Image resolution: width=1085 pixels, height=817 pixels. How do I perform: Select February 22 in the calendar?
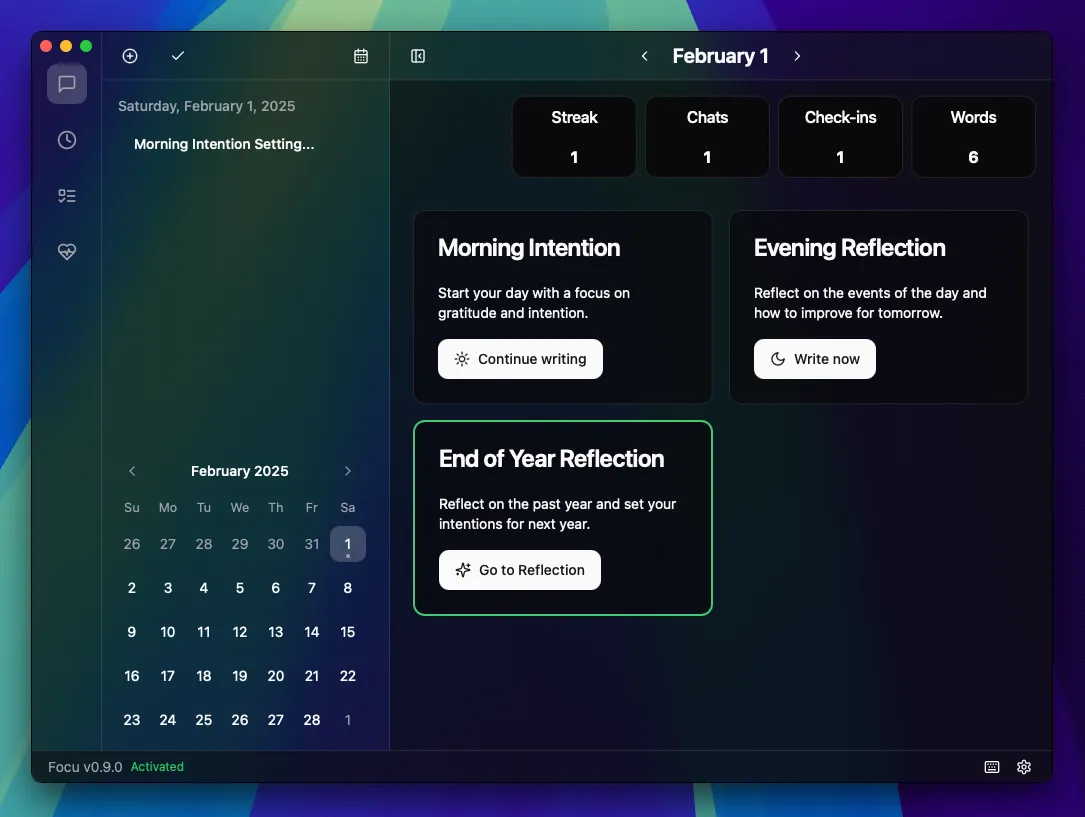point(347,676)
